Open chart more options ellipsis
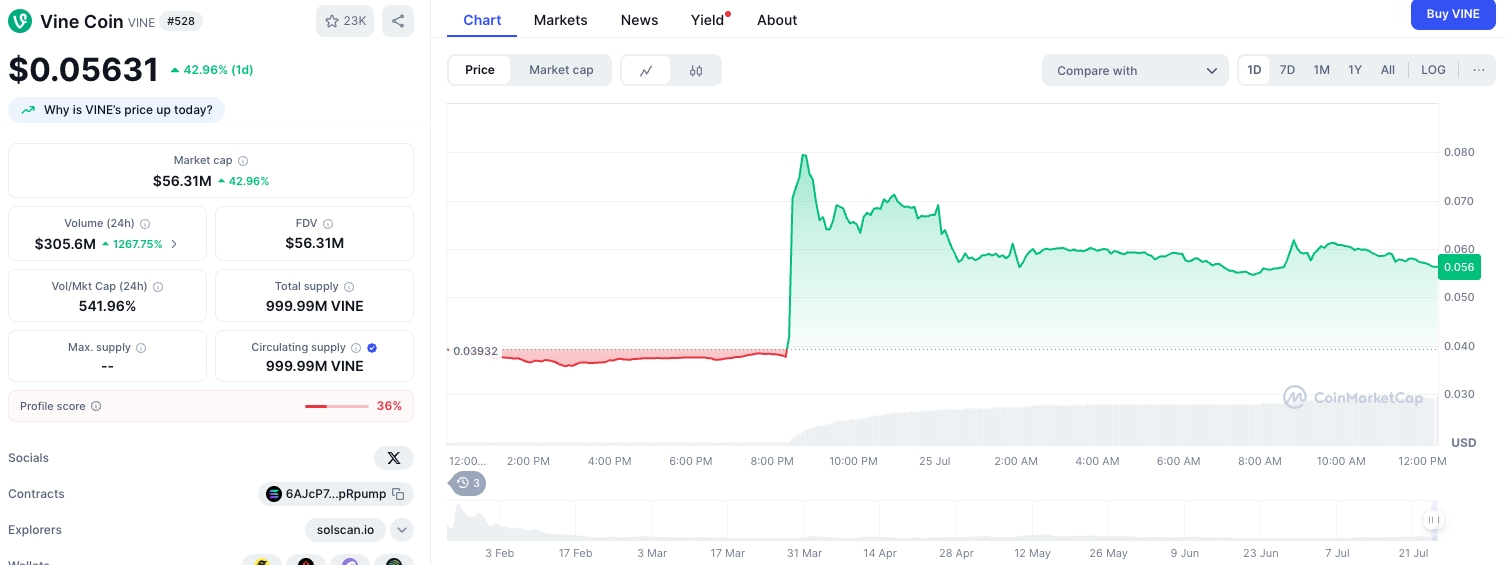The image size is (1505, 565). point(1478,70)
